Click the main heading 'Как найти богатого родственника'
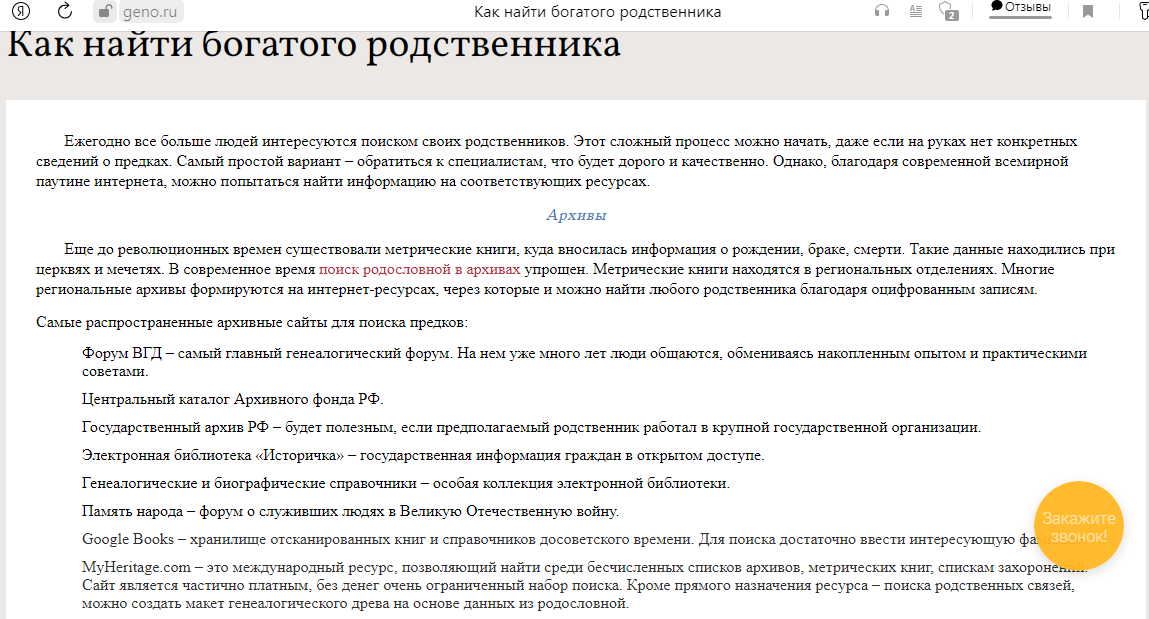 click(314, 44)
